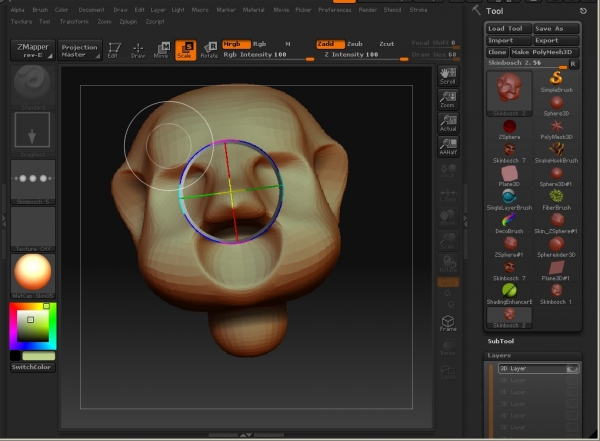The image size is (600, 441).
Task: Open the Zplugin menu
Action: (x=128, y=22)
